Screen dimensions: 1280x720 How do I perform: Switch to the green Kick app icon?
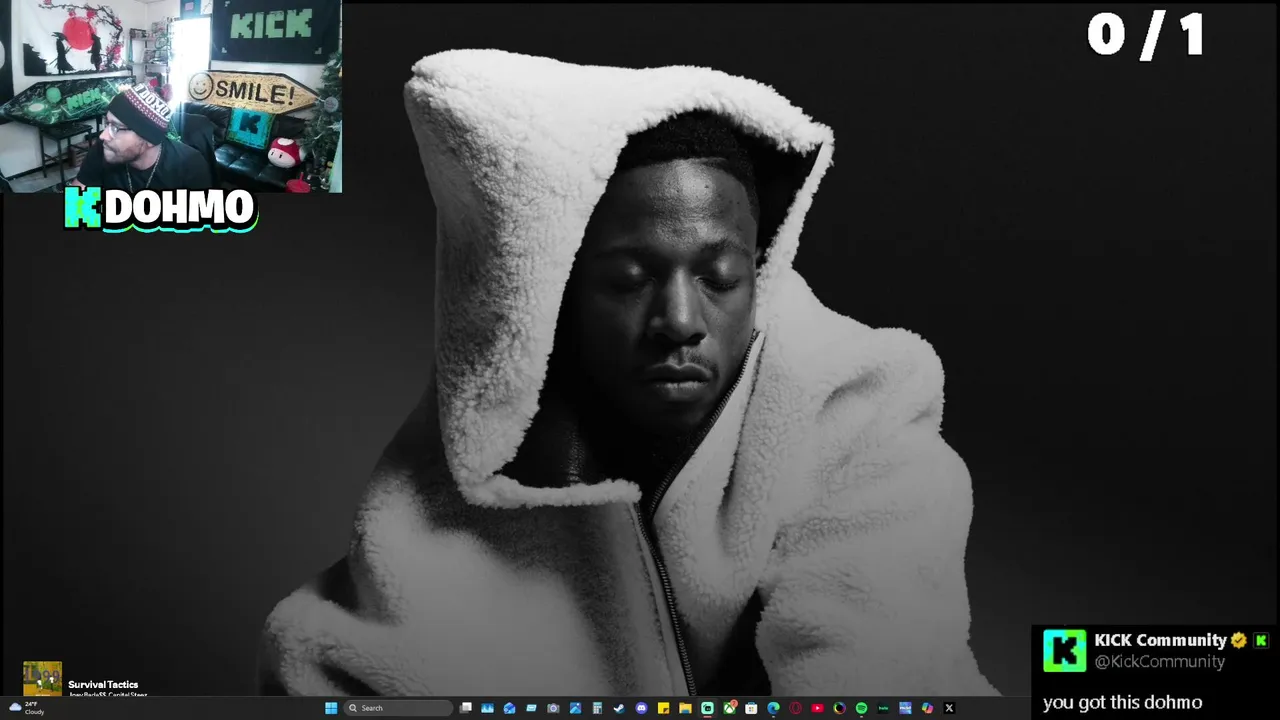point(707,708)
